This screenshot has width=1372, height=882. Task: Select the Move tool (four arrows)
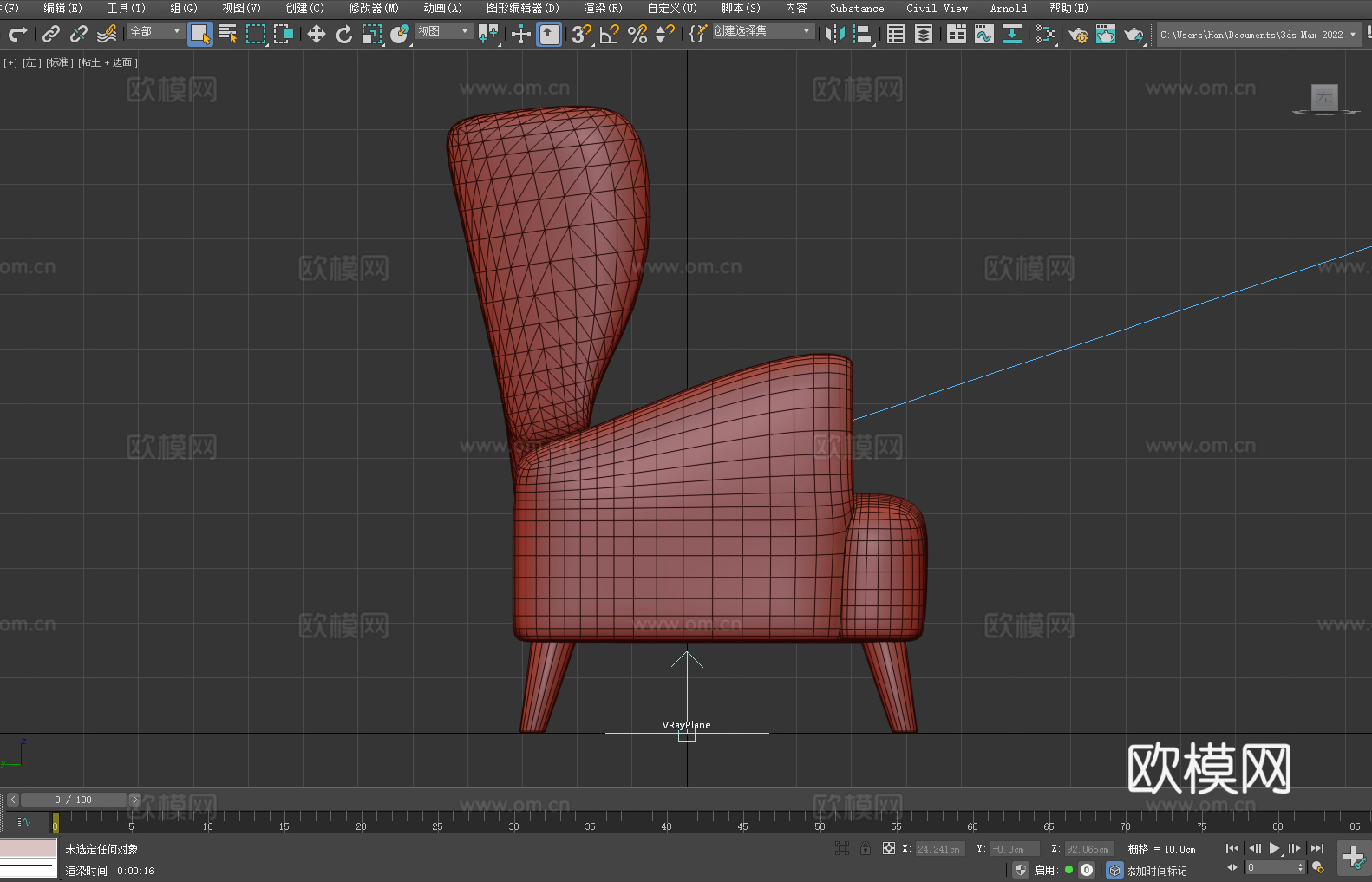317,34
